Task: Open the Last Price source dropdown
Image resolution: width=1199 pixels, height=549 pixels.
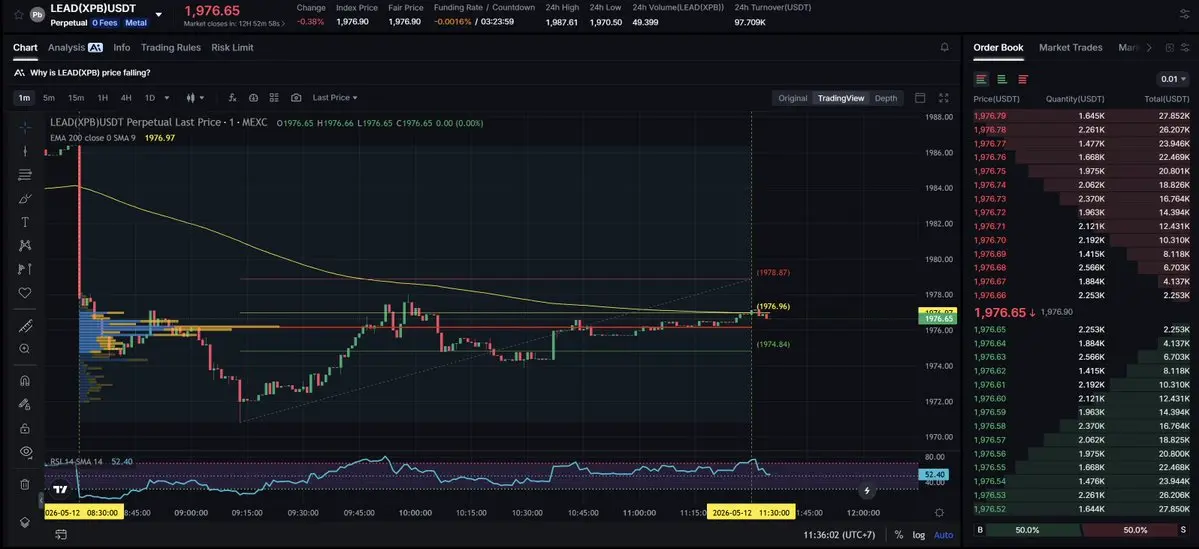Action: pyautogui.click(x=335, y=98)
